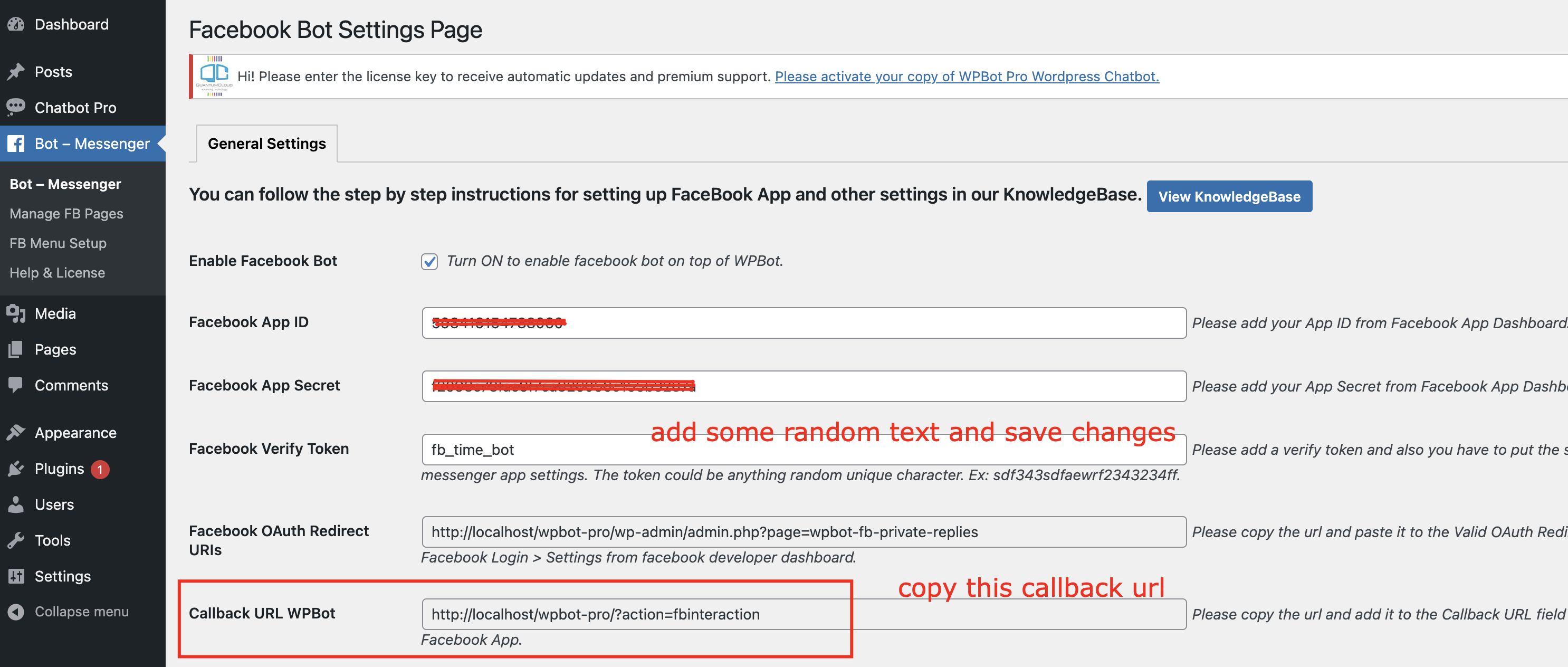Image resolution: width=1568 pixels, height=667 pixels.
Task: Go to FB Menu Setup
Action: tap(58, 243)
